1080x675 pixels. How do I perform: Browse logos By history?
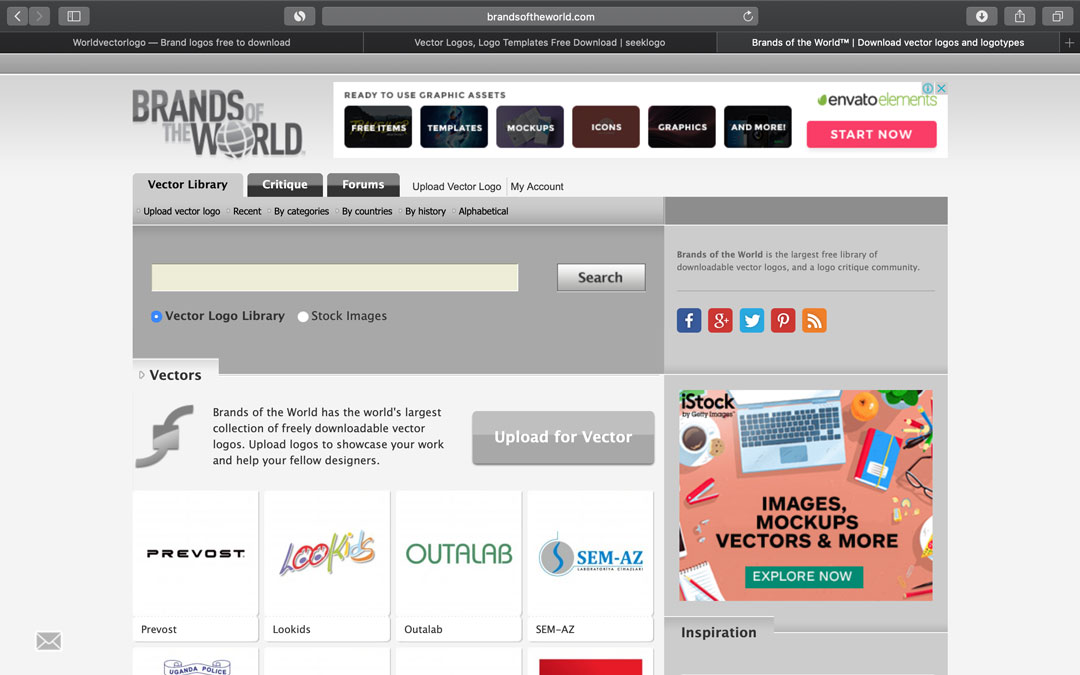coord(425,211)
